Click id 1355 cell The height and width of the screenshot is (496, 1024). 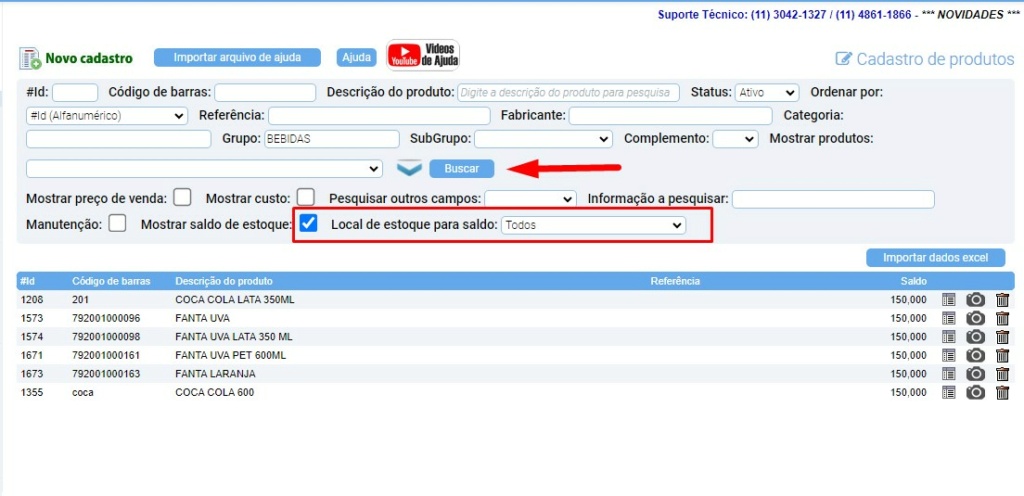click(x=31, y=393)
